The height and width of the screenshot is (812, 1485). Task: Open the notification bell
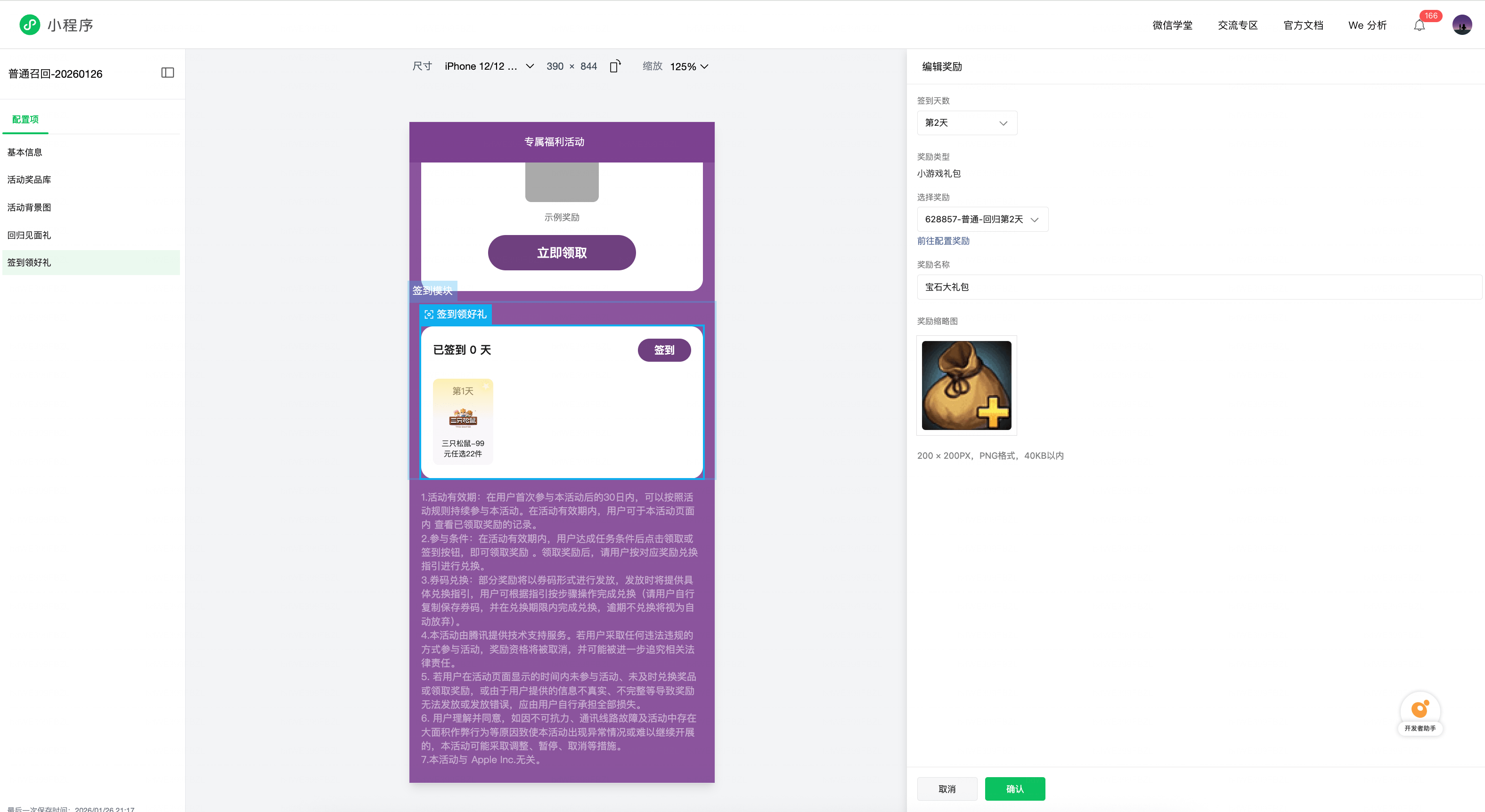tap(1419, 25)
